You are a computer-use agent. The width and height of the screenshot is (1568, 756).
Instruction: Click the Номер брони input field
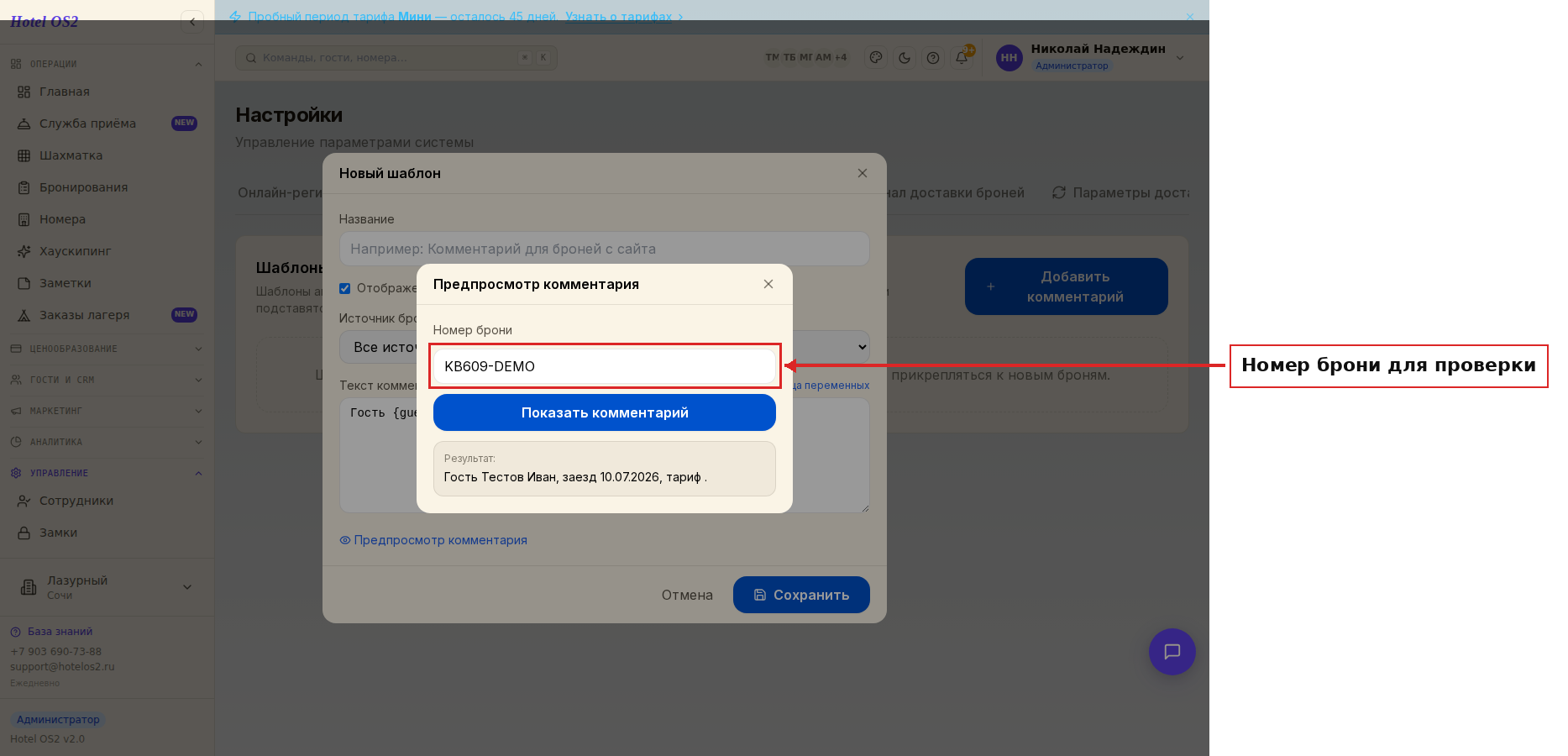tap(605, 366)
